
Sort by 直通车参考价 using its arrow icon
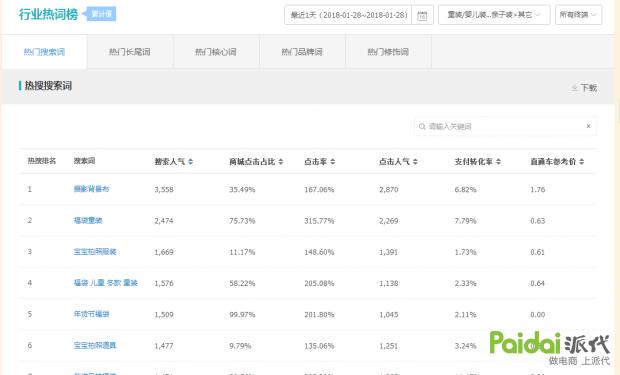coord(582,162)
